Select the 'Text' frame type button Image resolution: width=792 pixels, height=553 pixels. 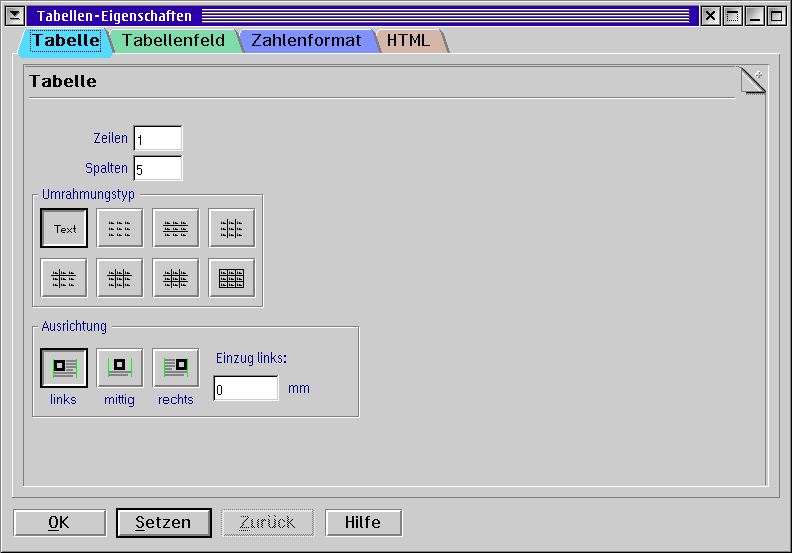[64, 228]
